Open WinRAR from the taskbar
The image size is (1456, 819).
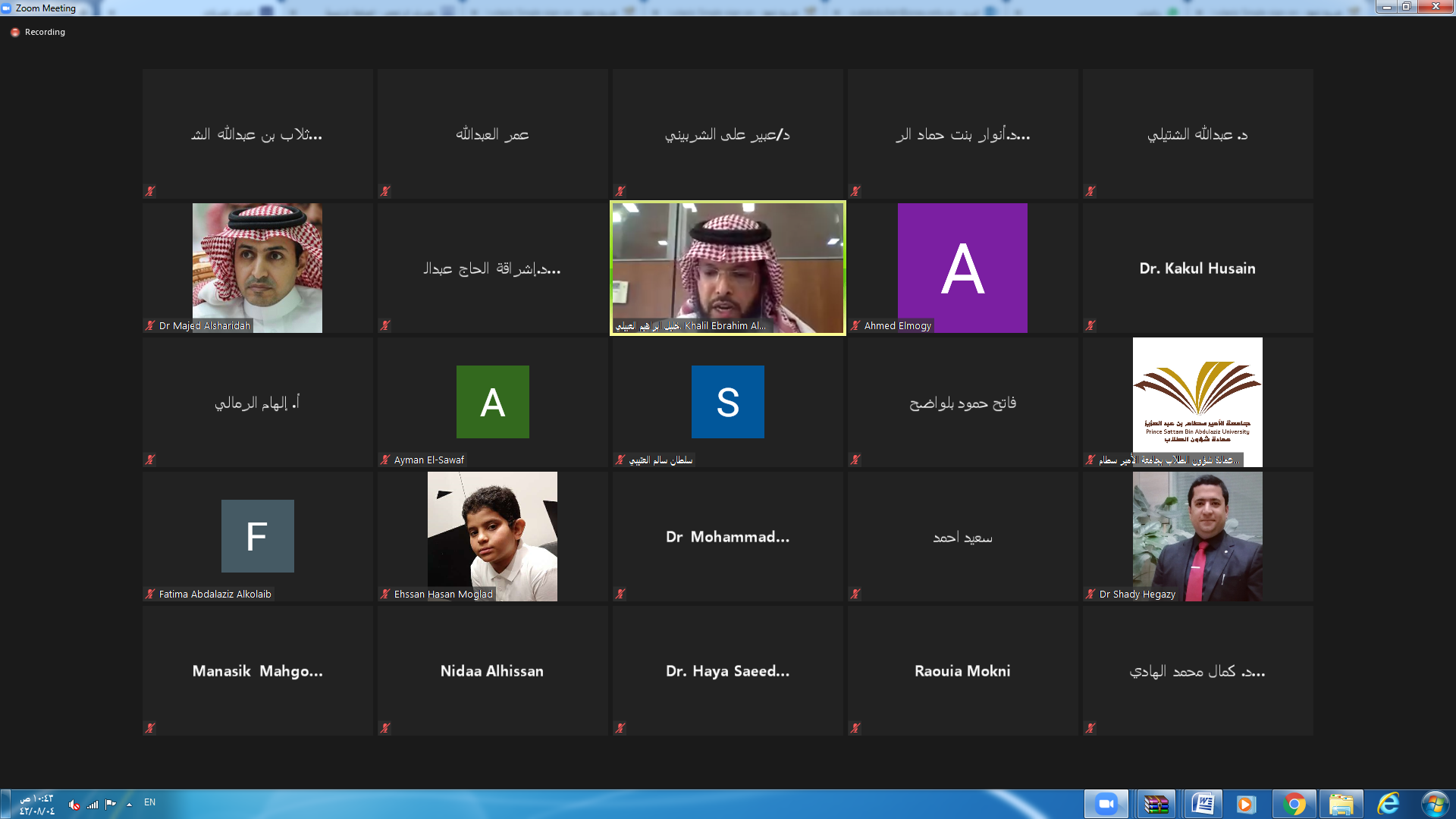1156,804
